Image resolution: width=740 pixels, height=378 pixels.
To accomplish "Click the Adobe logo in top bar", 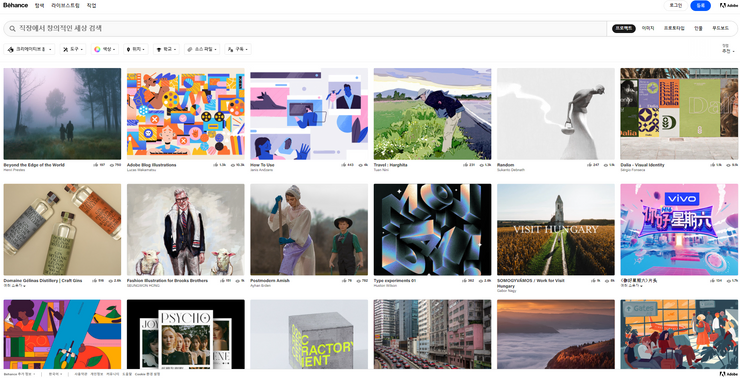I will tap(728, 6).
